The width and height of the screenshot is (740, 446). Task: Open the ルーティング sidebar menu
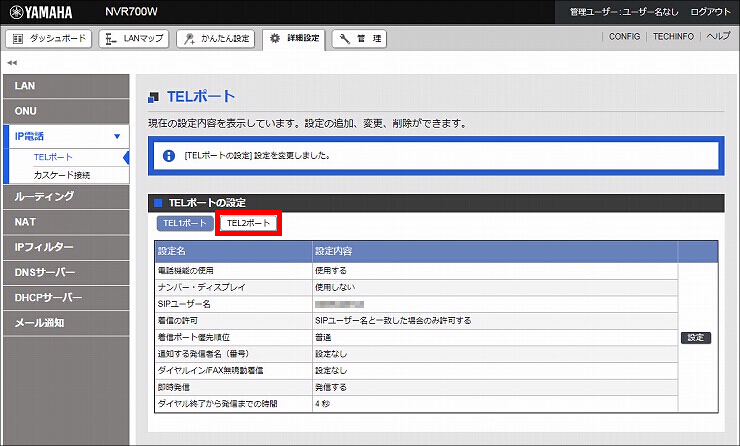pyautogui.click(x=66, y=197)
